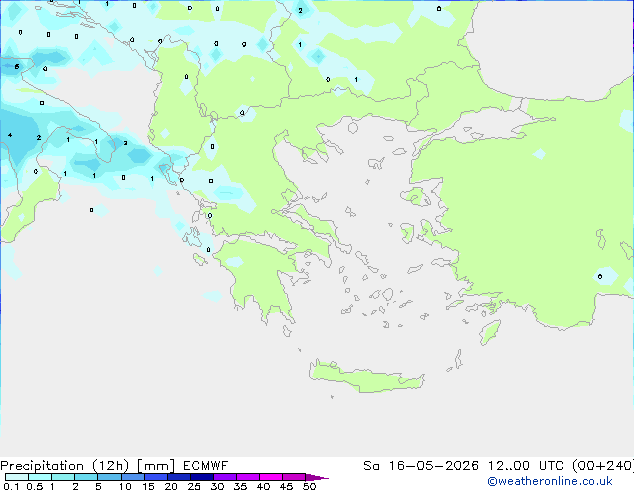Click the 25–30 mm navy legend swatch
This screenshot has width=634, height=490.
pyautogui.click(x=202, y=477)
